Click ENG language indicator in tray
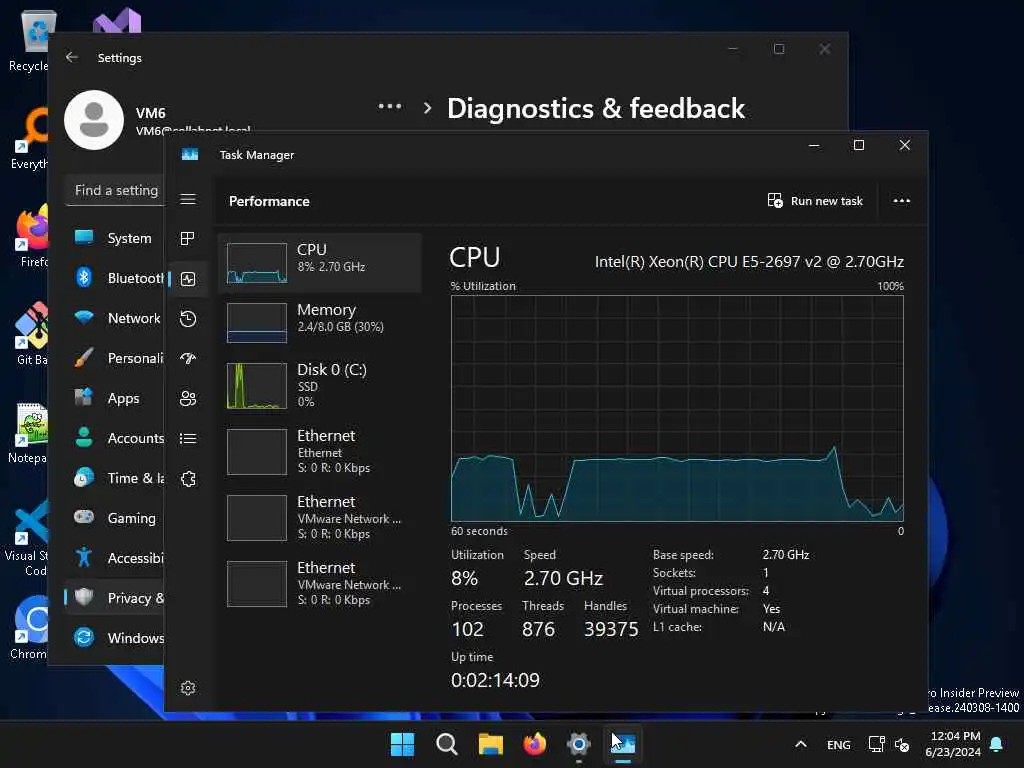 point(839,744)
